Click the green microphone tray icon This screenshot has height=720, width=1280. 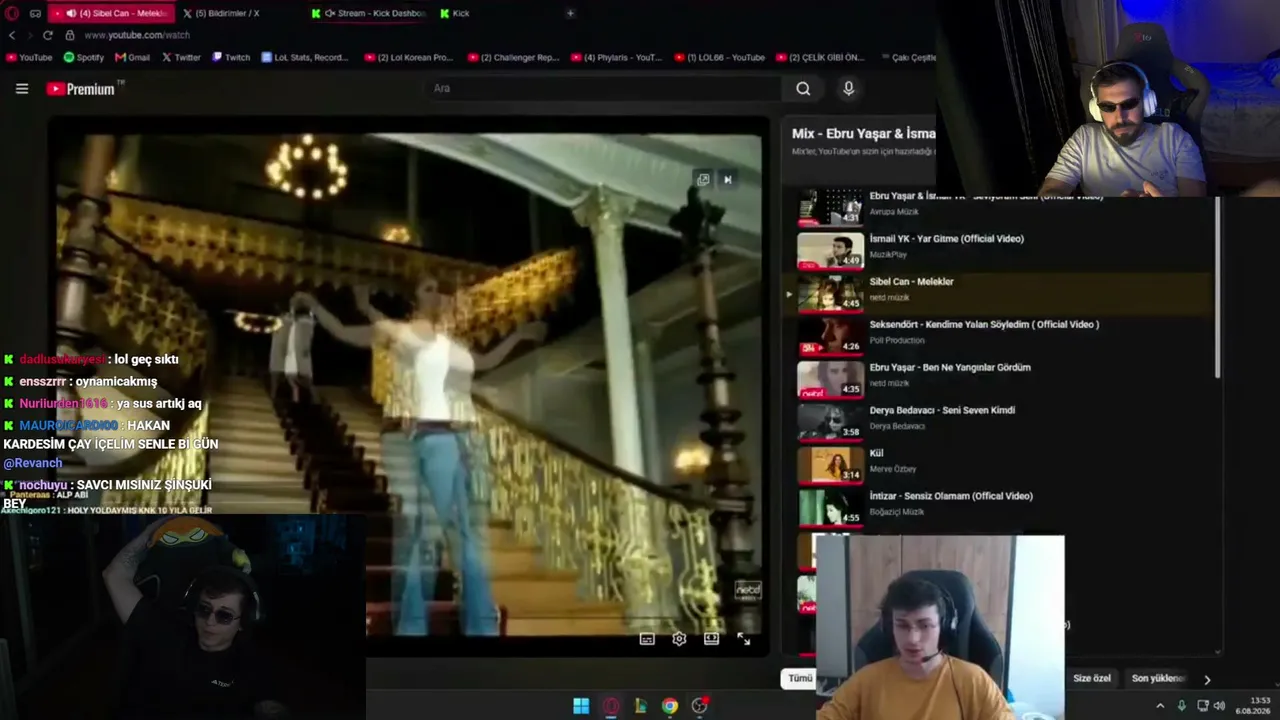coord(1181,706)
